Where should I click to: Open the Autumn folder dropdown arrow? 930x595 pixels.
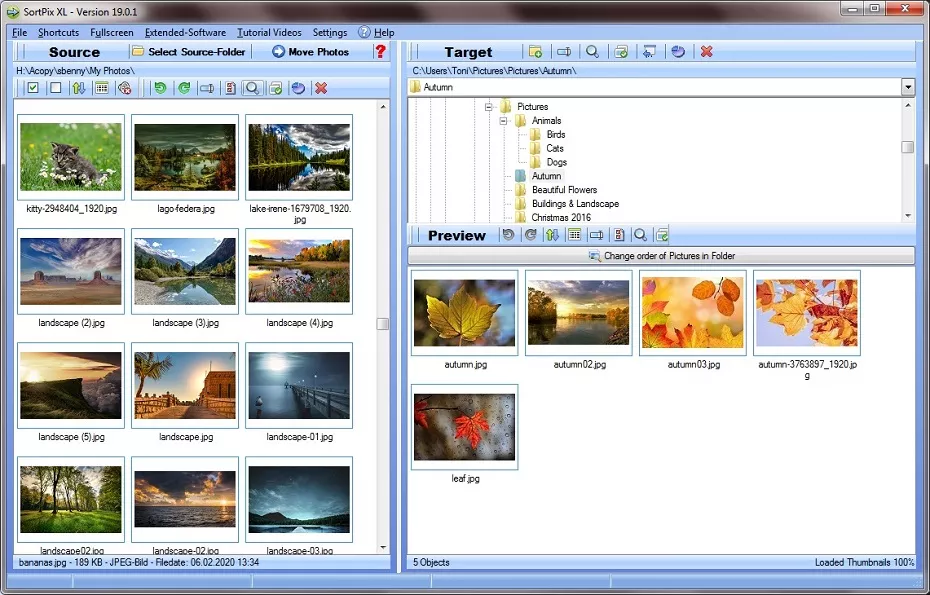pos(907,87)
